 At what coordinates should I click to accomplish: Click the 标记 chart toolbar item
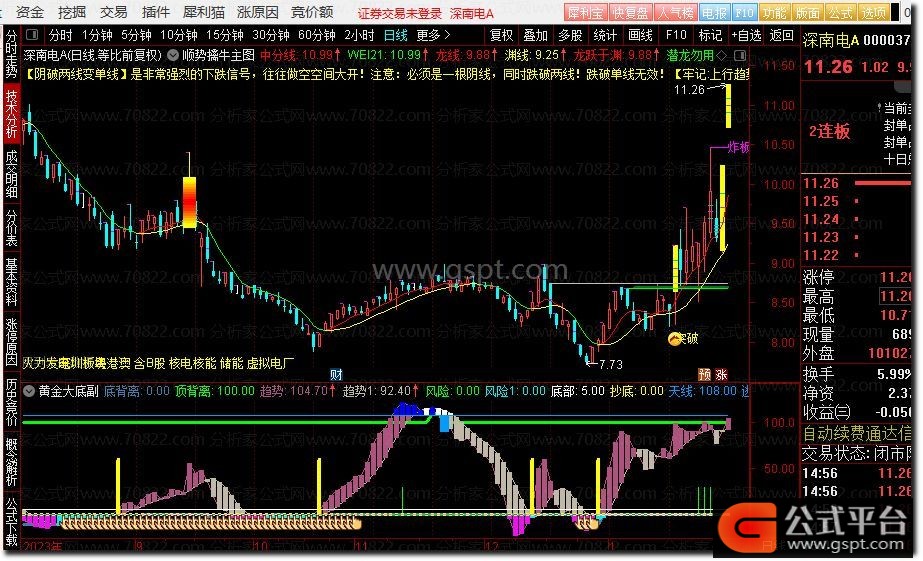710,35
